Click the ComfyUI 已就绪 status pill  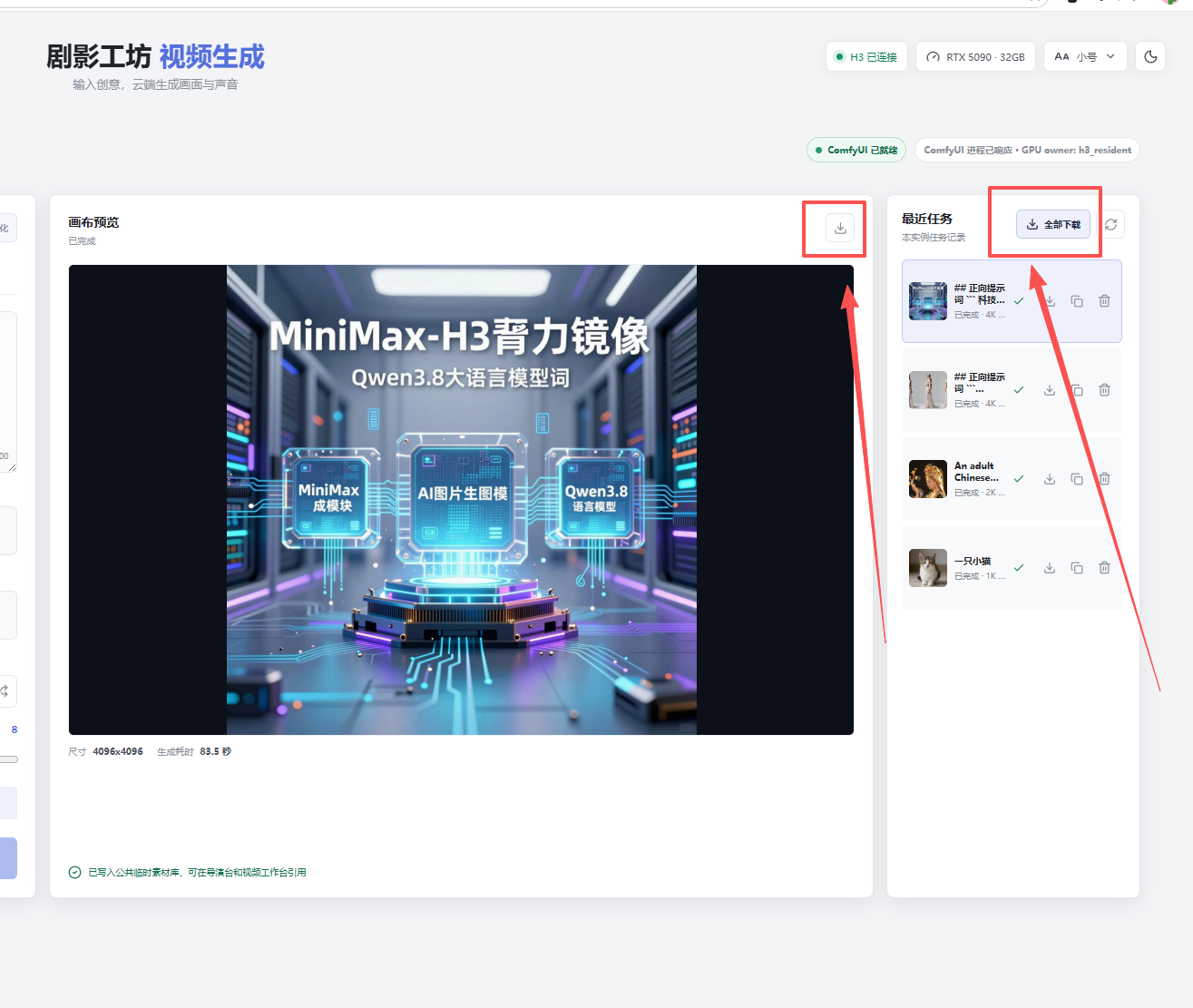click(857, 150)
